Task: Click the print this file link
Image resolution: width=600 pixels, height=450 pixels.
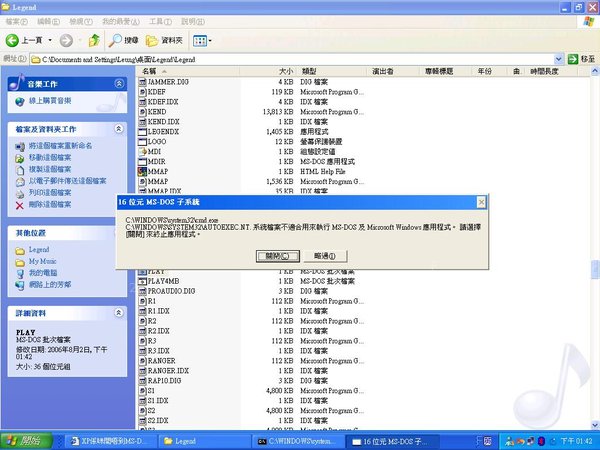Action: point(50,192)
